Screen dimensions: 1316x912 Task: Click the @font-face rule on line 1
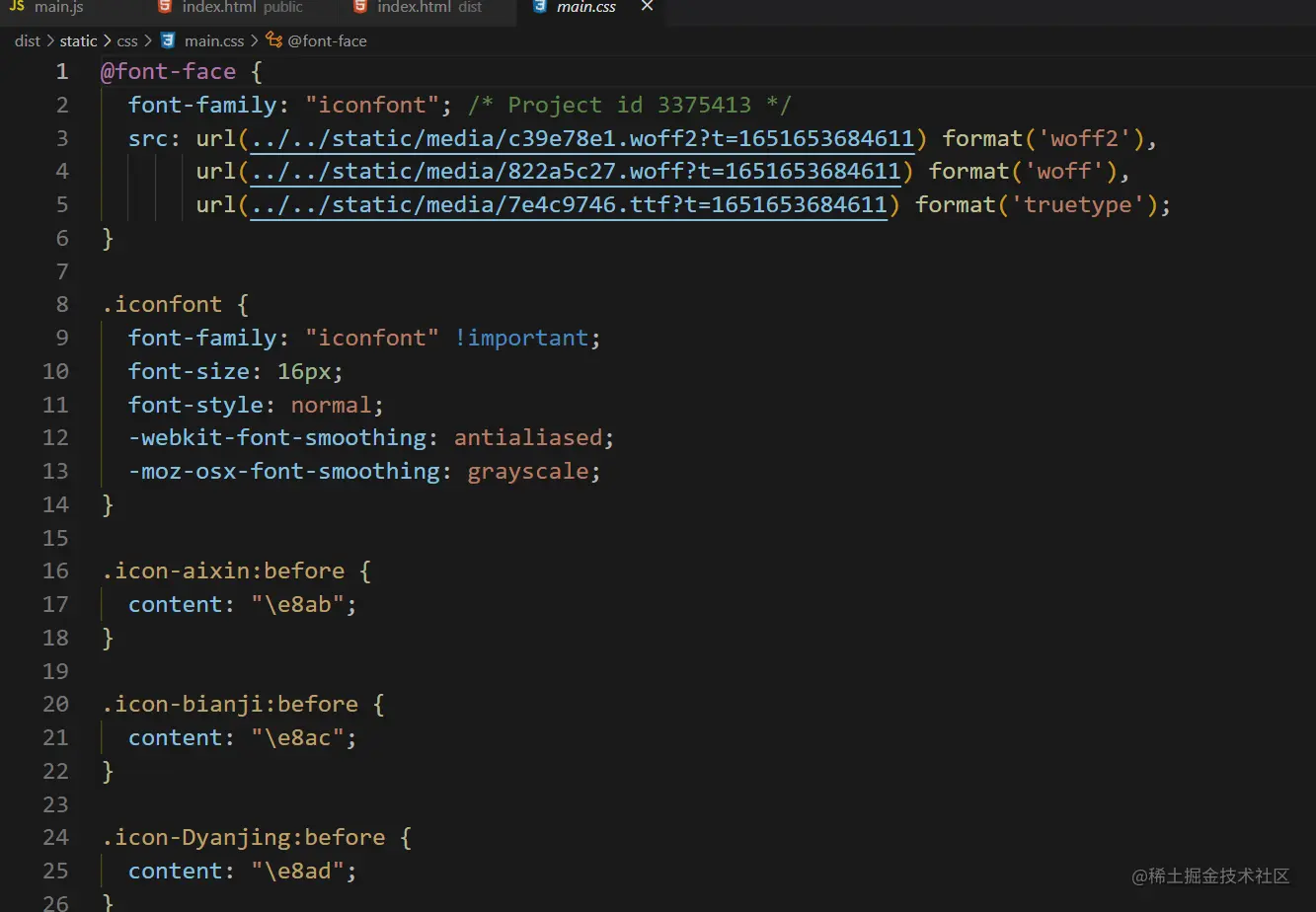point(169,72)
